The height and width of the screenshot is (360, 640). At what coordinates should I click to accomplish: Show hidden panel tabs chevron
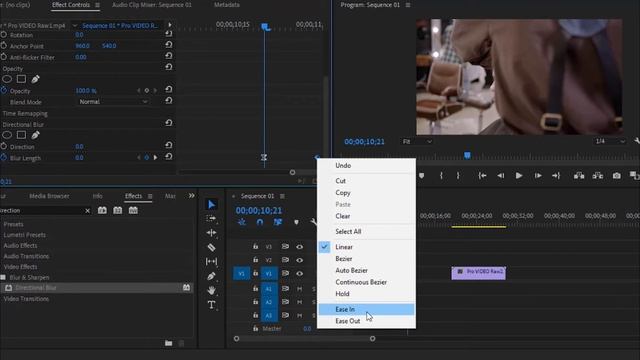pos(191,196)
